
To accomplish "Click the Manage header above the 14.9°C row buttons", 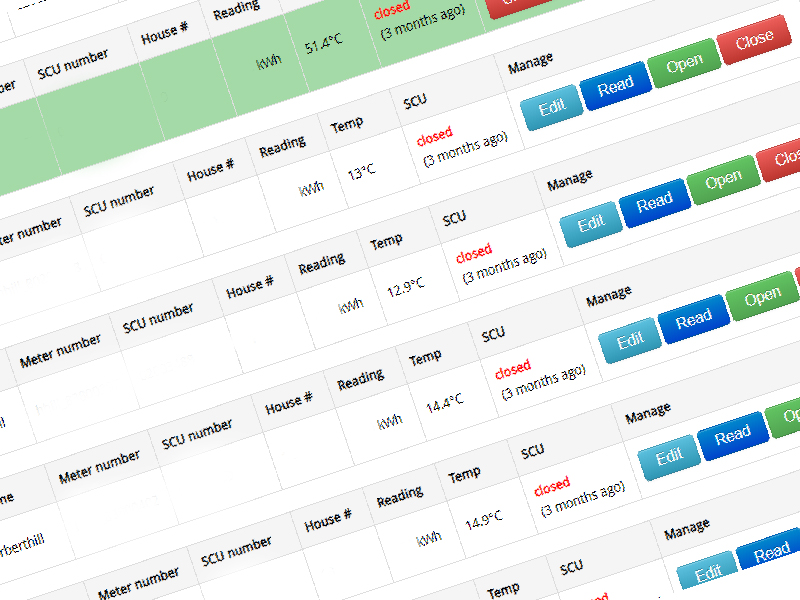I will 648,412.
